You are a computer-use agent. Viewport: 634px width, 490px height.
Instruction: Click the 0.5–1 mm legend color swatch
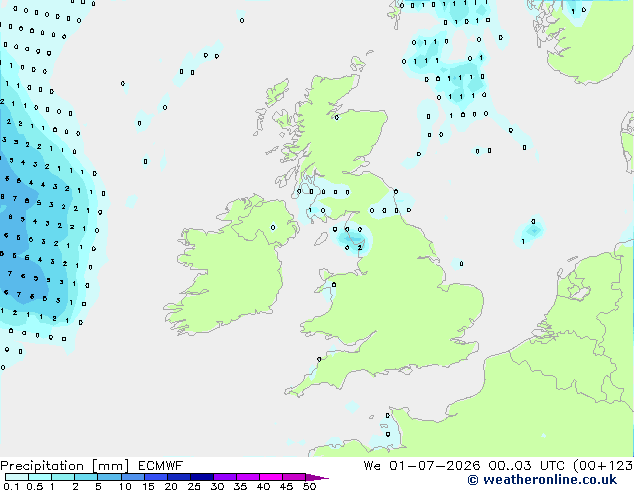click(x=40, y=477)
